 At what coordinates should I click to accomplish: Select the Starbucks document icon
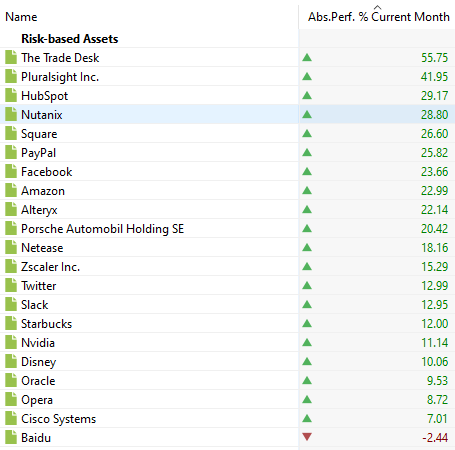point(11,323)
